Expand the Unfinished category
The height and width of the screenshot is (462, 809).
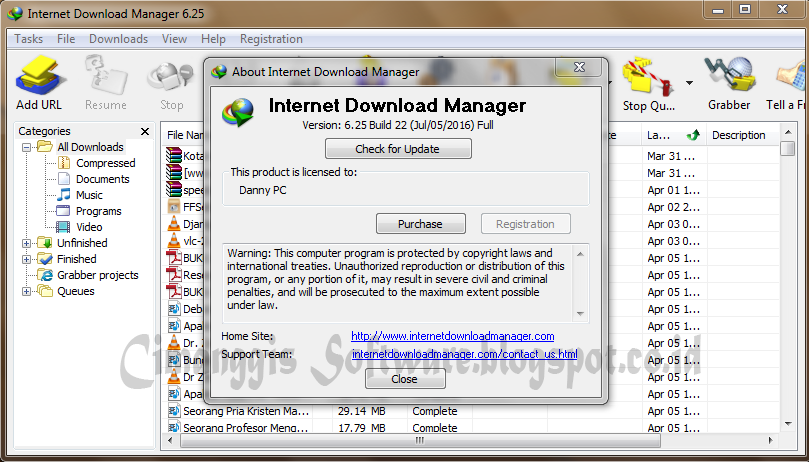[26, 243]
